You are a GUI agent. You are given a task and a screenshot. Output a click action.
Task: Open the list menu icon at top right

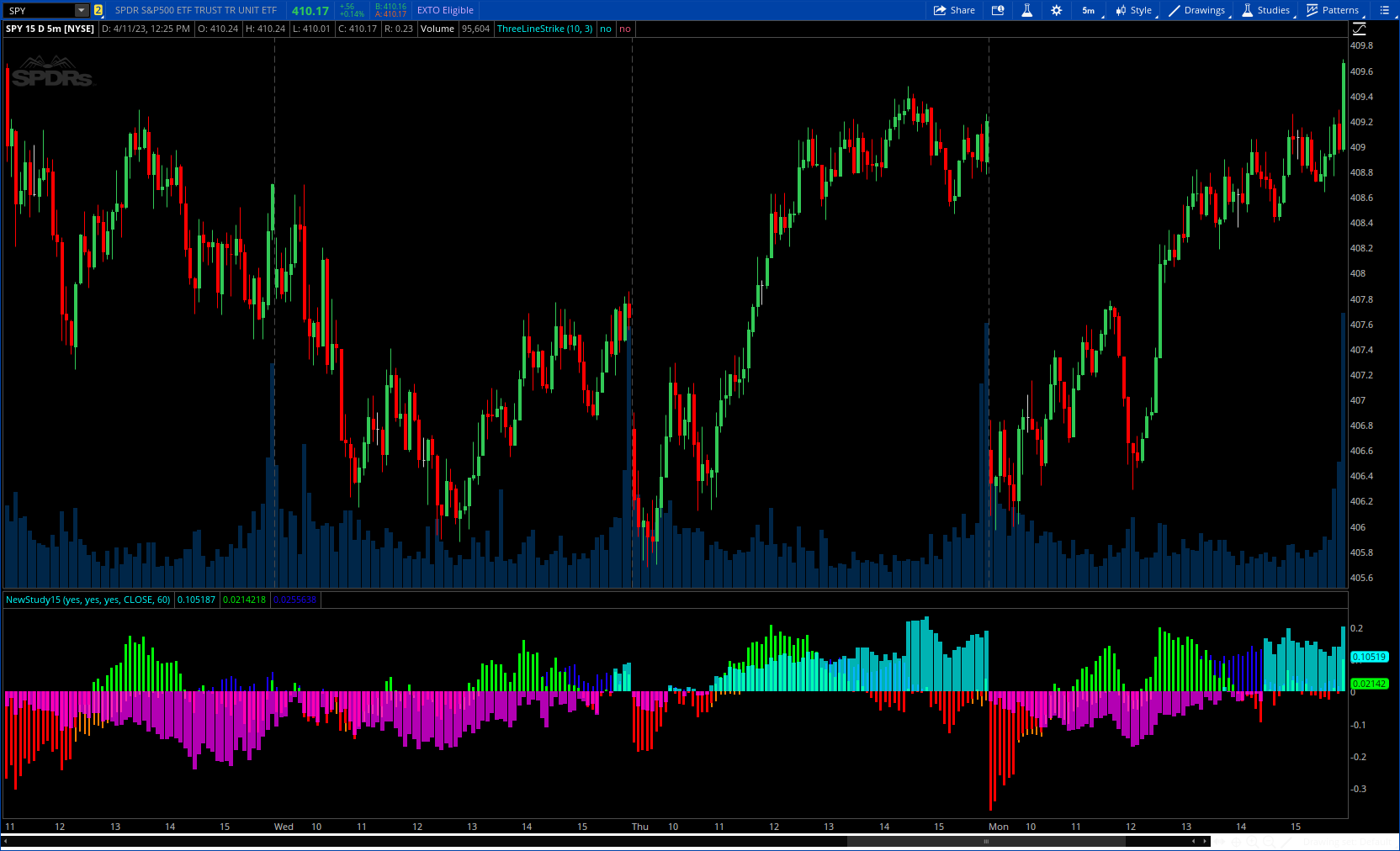1384,10
